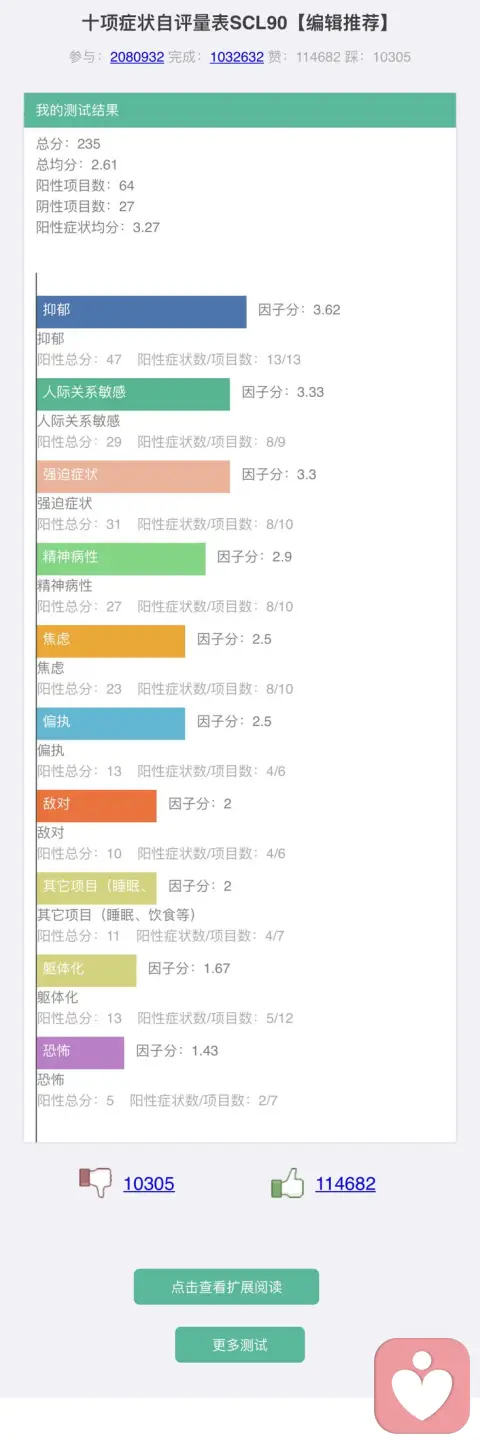Click the light green 精神病性 bar
This screenshot has height=1444, width=480.
pyautogui.click(x=121, y=558)
